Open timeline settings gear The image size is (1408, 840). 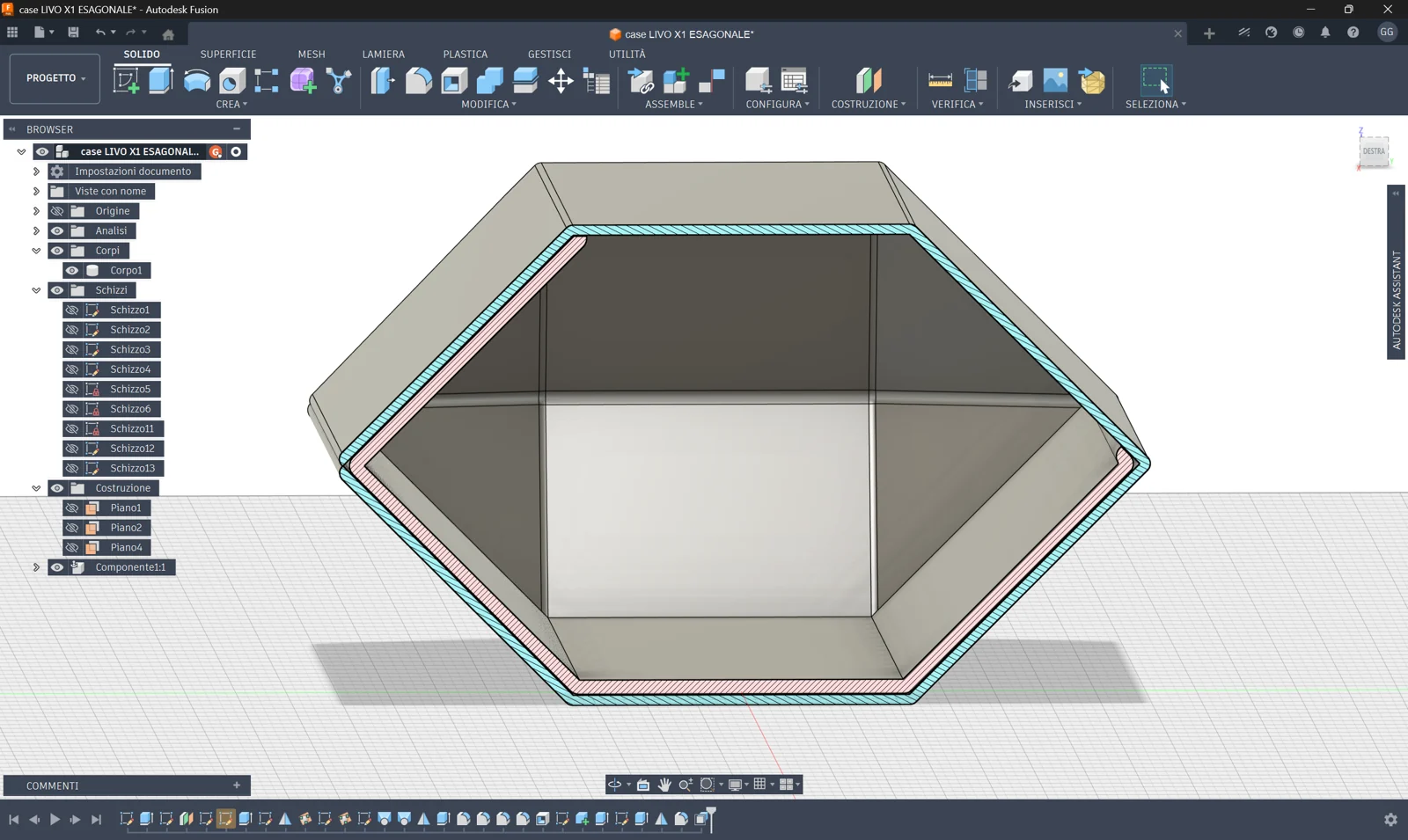[x=1390, y=819]
